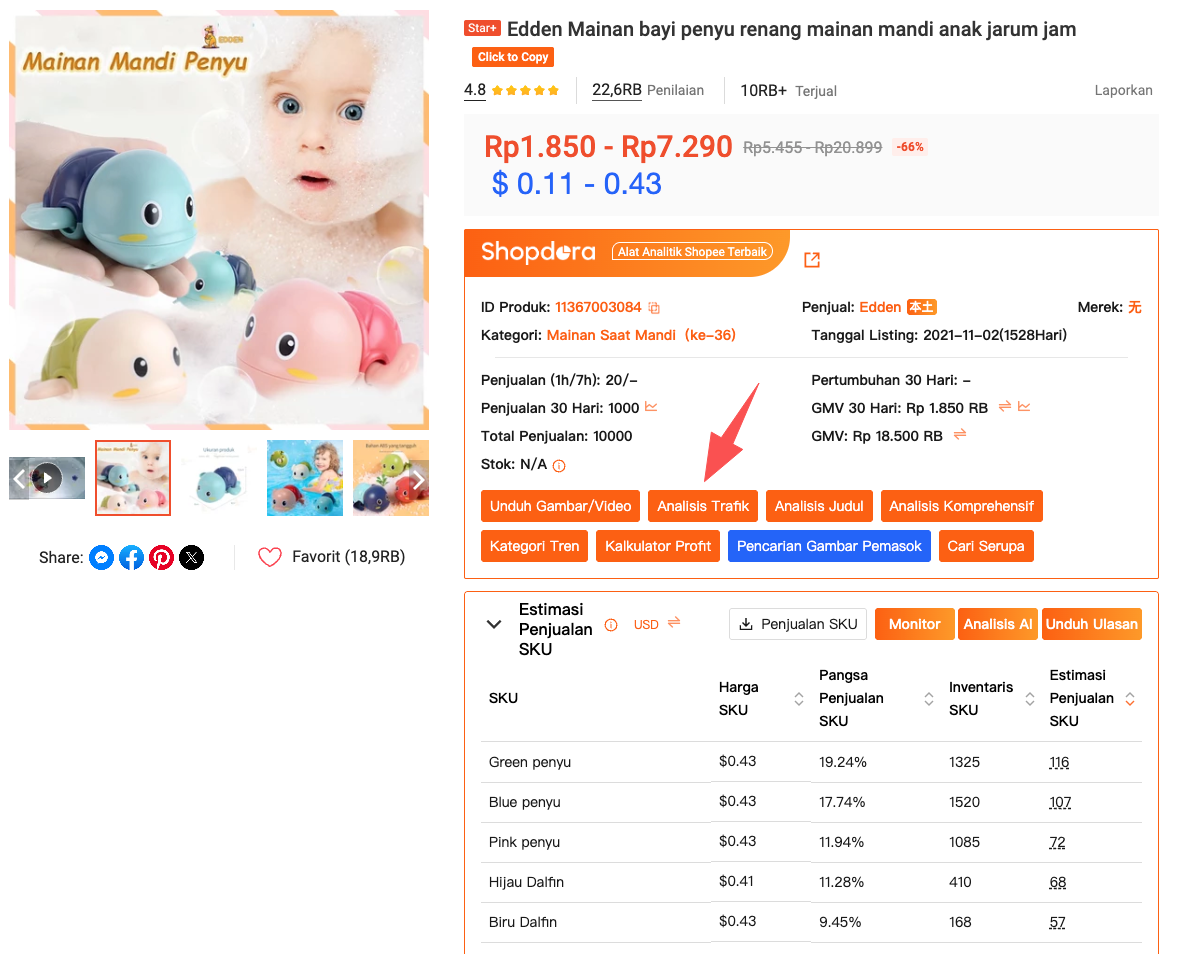Copy the product ID icon

[654, 308]
